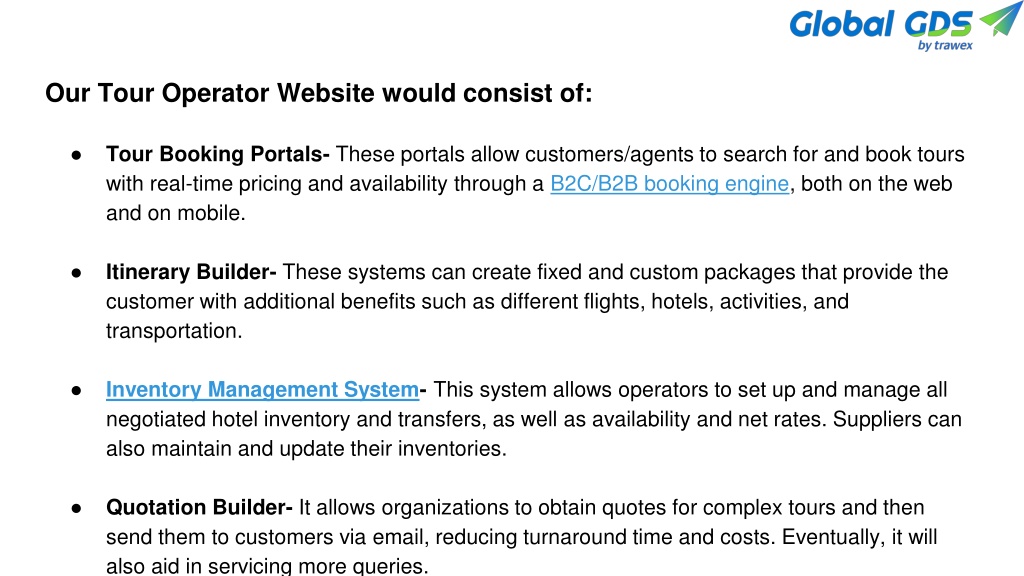Click the bullet before Itinerary Builder

pos(76,273)
